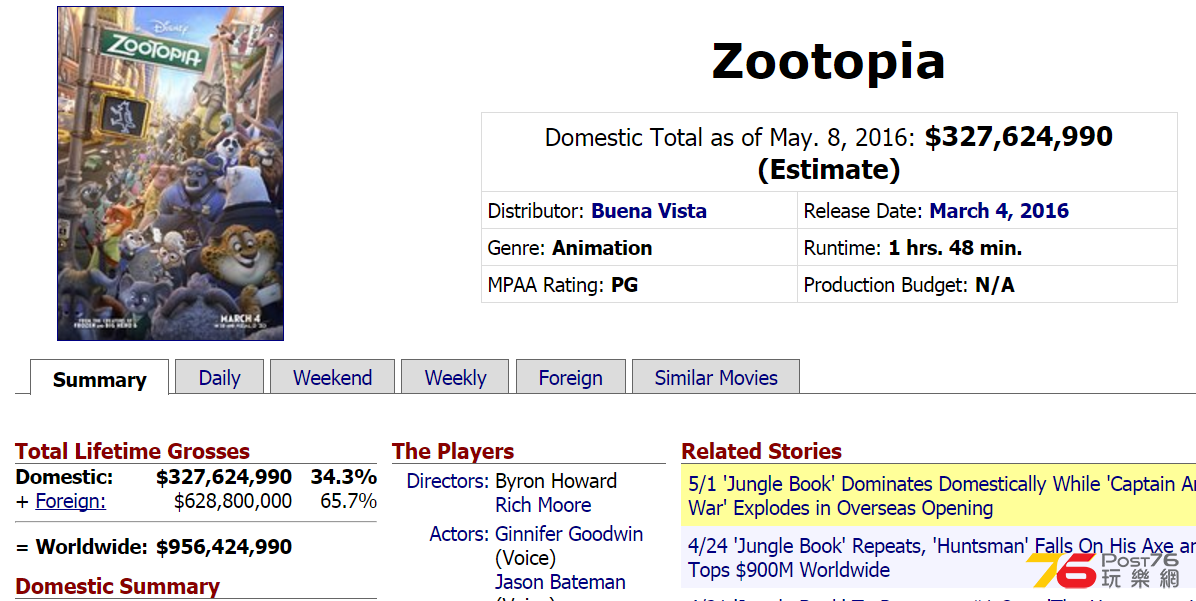The width and height of the screenshot is (1196, 601).
Task: Open the March 4, 2016 release date link
Action: pos(999,211)
